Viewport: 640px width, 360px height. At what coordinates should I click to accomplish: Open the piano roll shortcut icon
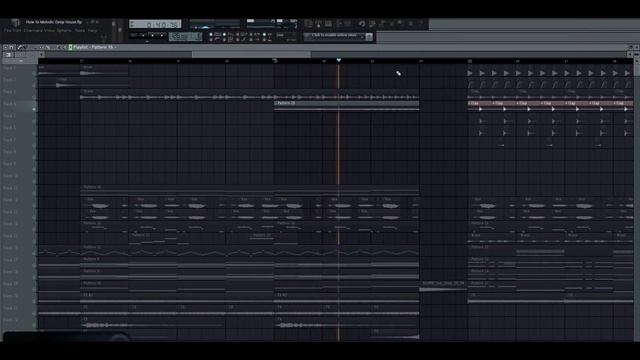point(328,24)
